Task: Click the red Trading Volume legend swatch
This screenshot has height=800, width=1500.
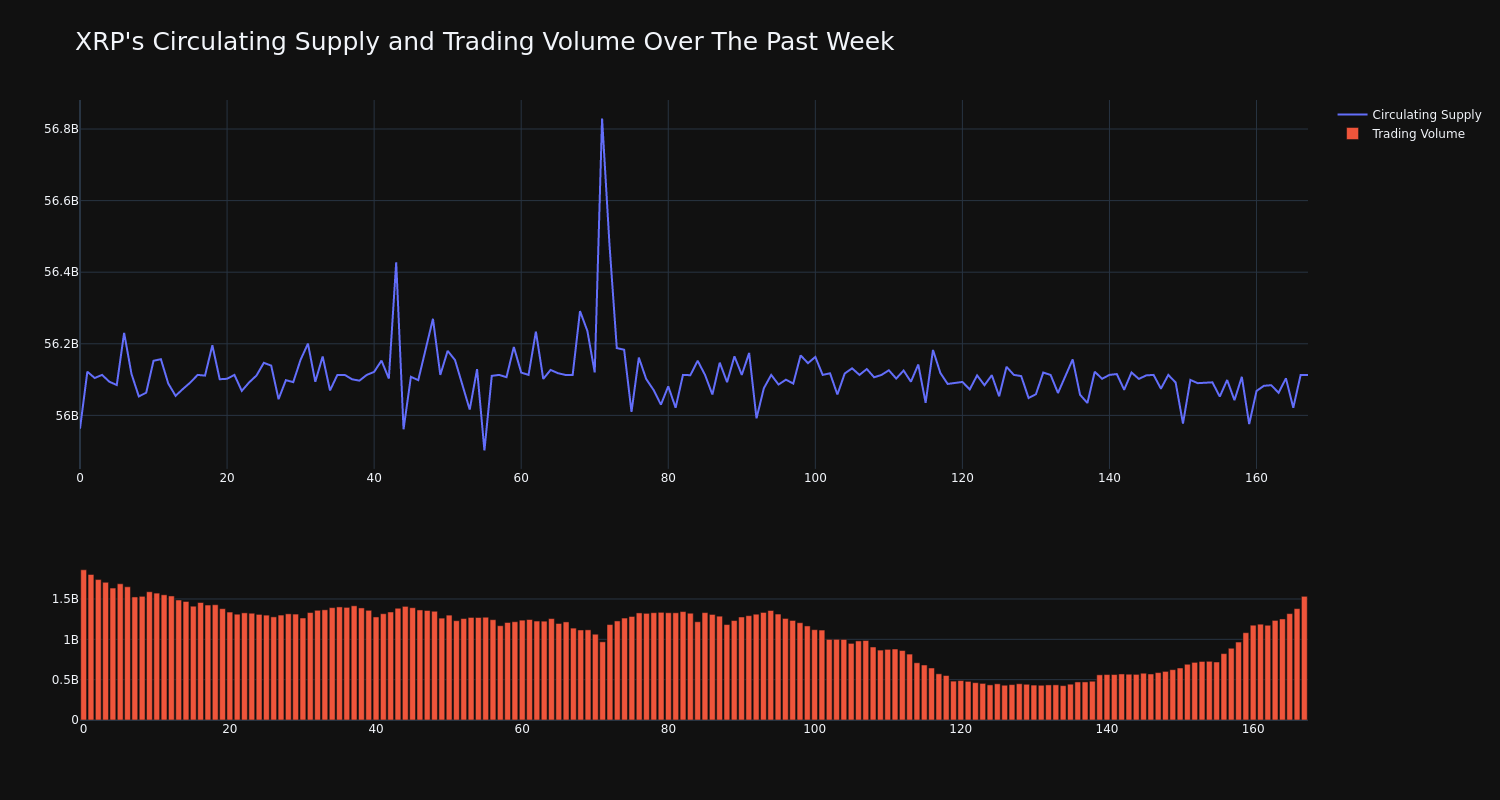Action: point(1352,134)
